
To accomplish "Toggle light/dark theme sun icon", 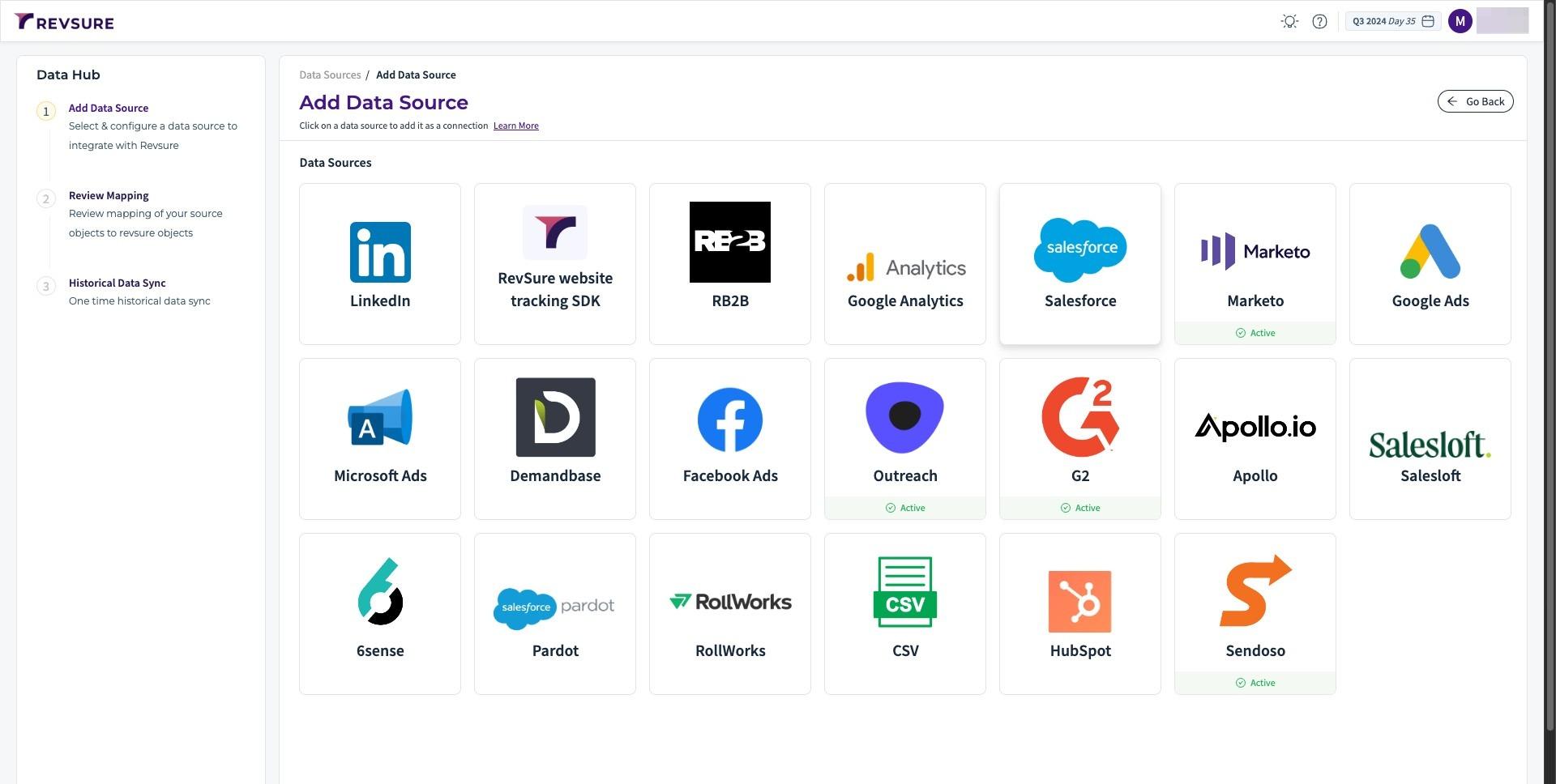I will [x=1289, y=22].
